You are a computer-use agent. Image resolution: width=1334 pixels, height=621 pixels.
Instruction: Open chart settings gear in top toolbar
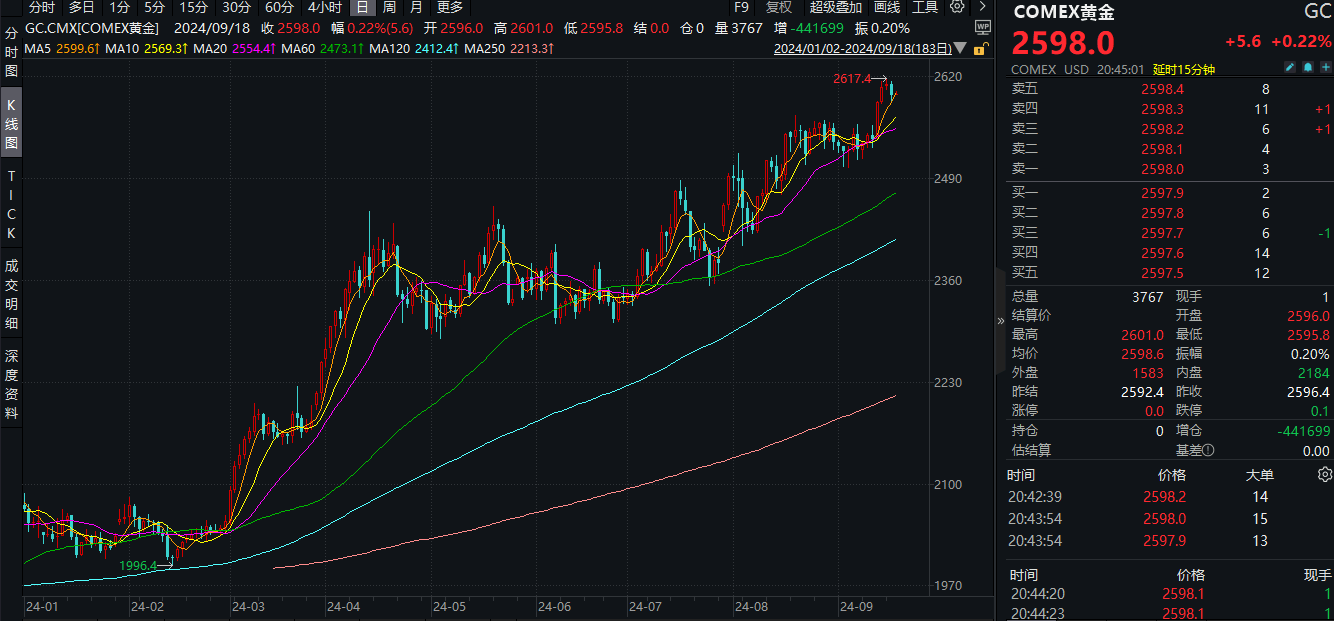pyautogui.click(x=958, y=7)
